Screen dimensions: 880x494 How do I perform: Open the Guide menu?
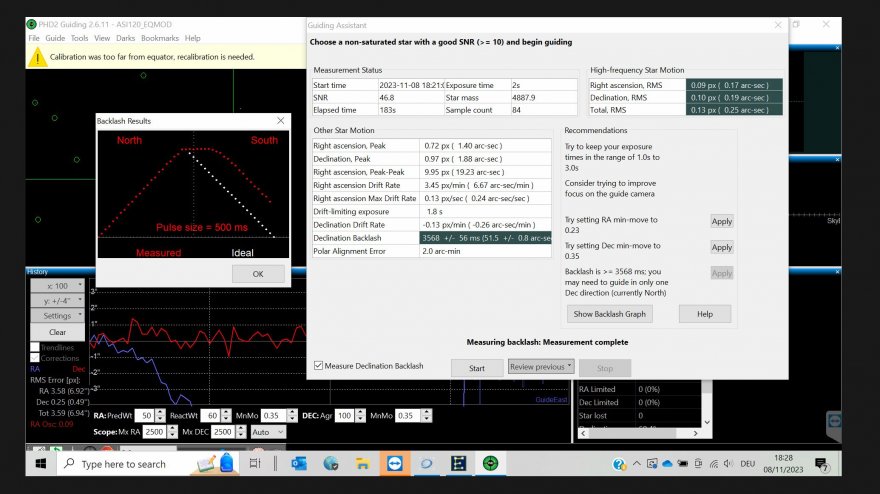55,38
